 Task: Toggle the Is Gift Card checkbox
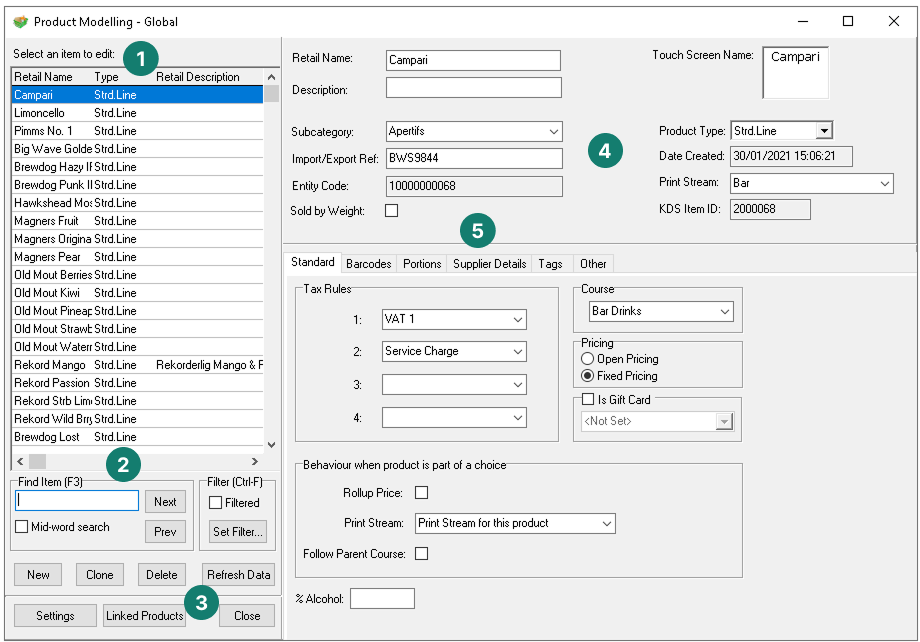(588, 400)
